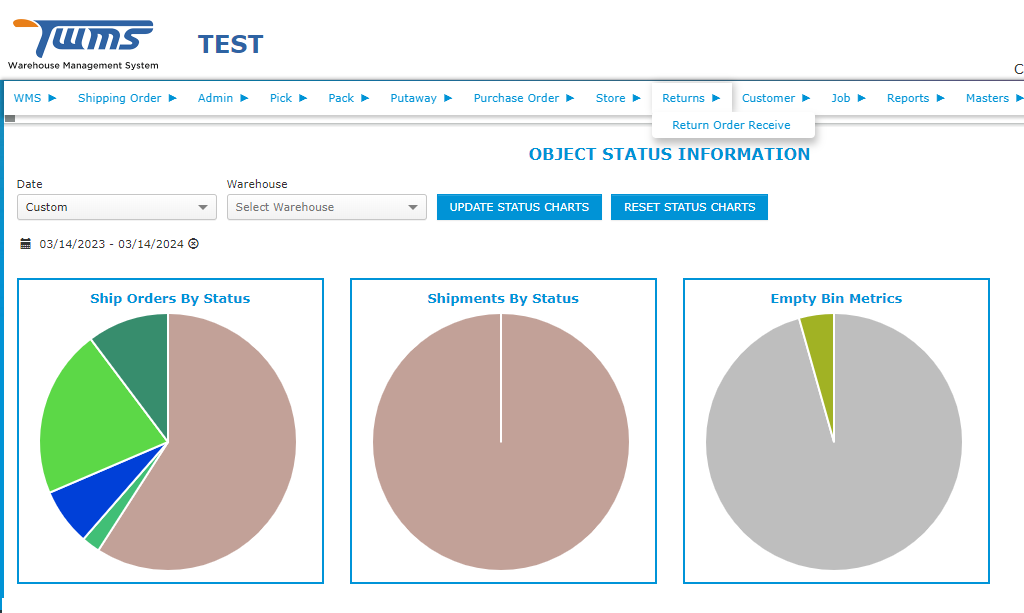
Task: Click the UPDATE STATUS CHARTS button
Action: (519, 207)
